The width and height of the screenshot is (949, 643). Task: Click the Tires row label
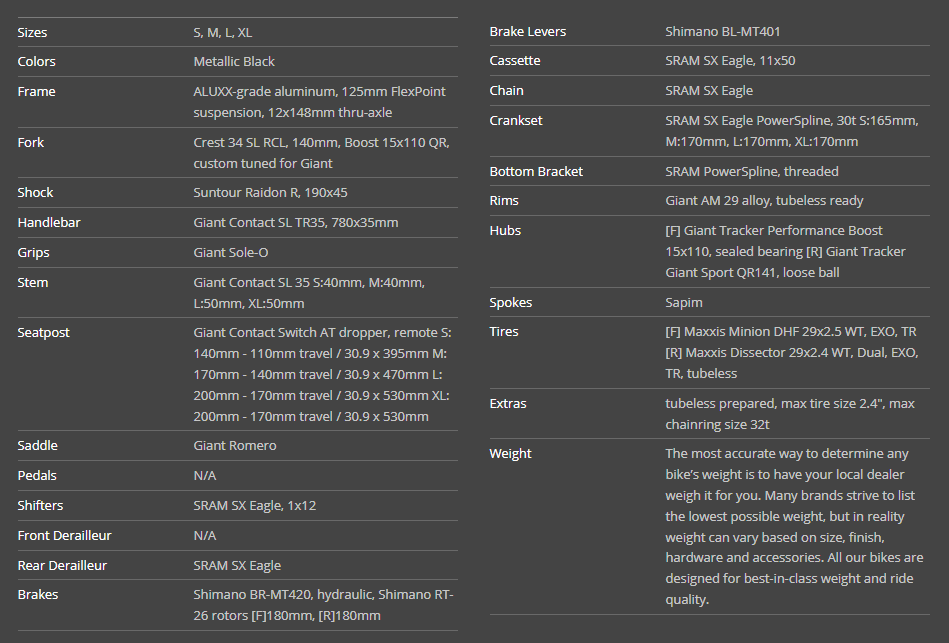pyautogui.click(x=504, y=332)
